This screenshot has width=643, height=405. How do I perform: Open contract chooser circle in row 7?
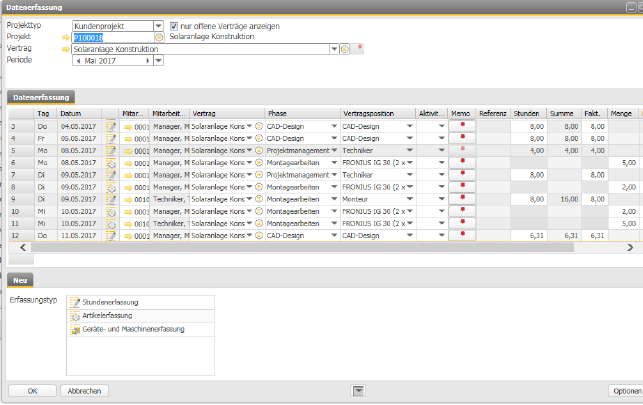click(x=259, y=175)
